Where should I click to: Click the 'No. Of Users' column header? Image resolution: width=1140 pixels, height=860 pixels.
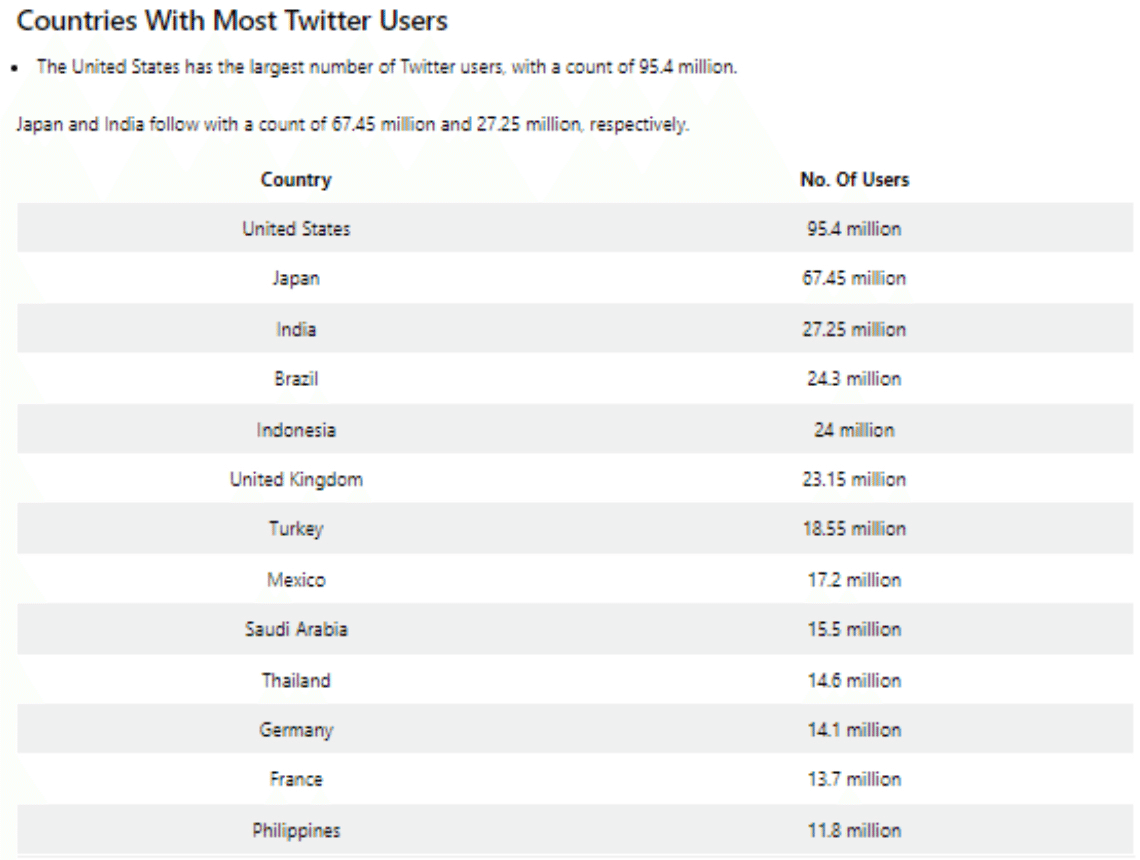tap(854, 180)
